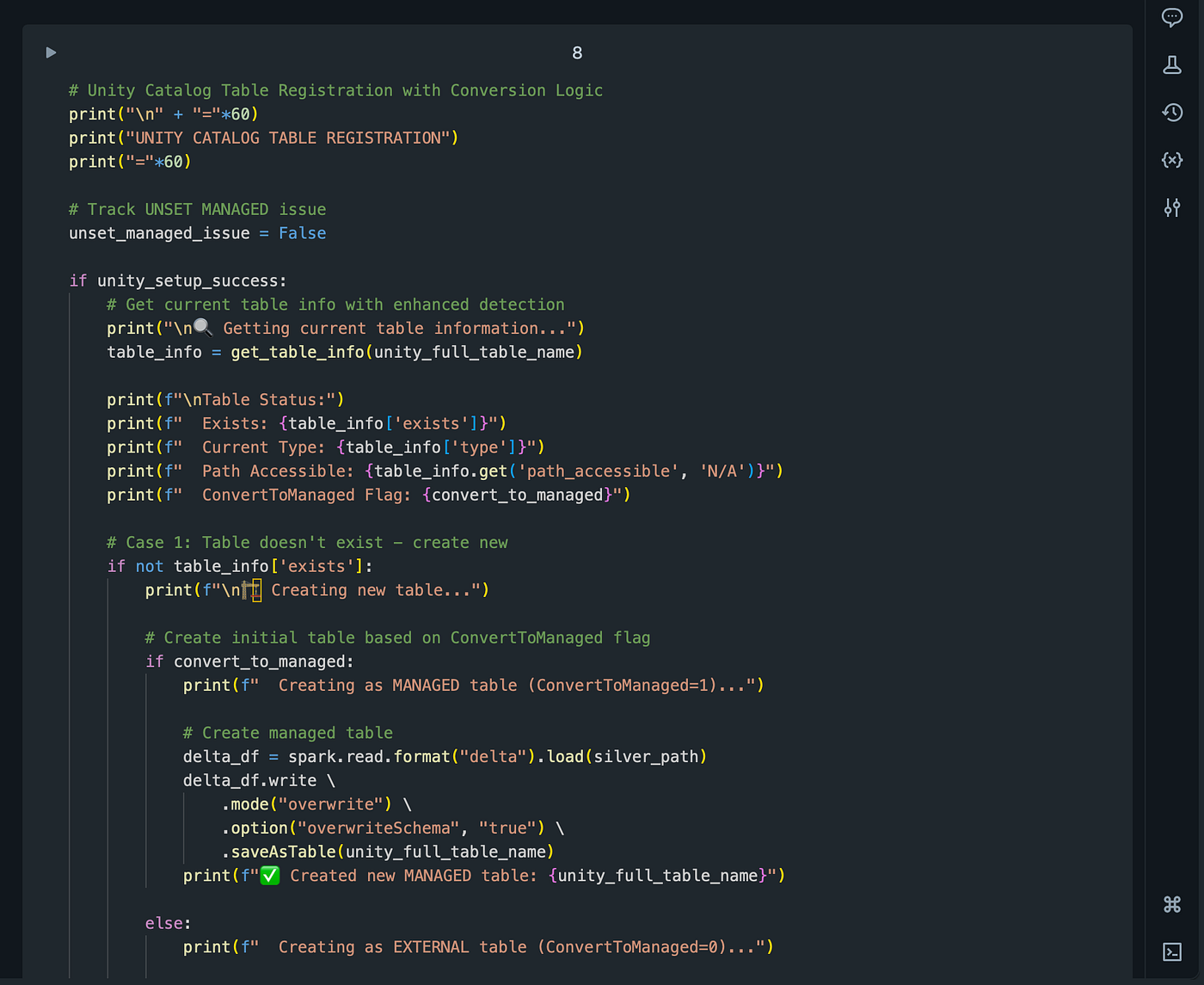Click the line '.mode("overwrite") \'
The width and height of the screenshot is (1204, 985).
(316, 804)
